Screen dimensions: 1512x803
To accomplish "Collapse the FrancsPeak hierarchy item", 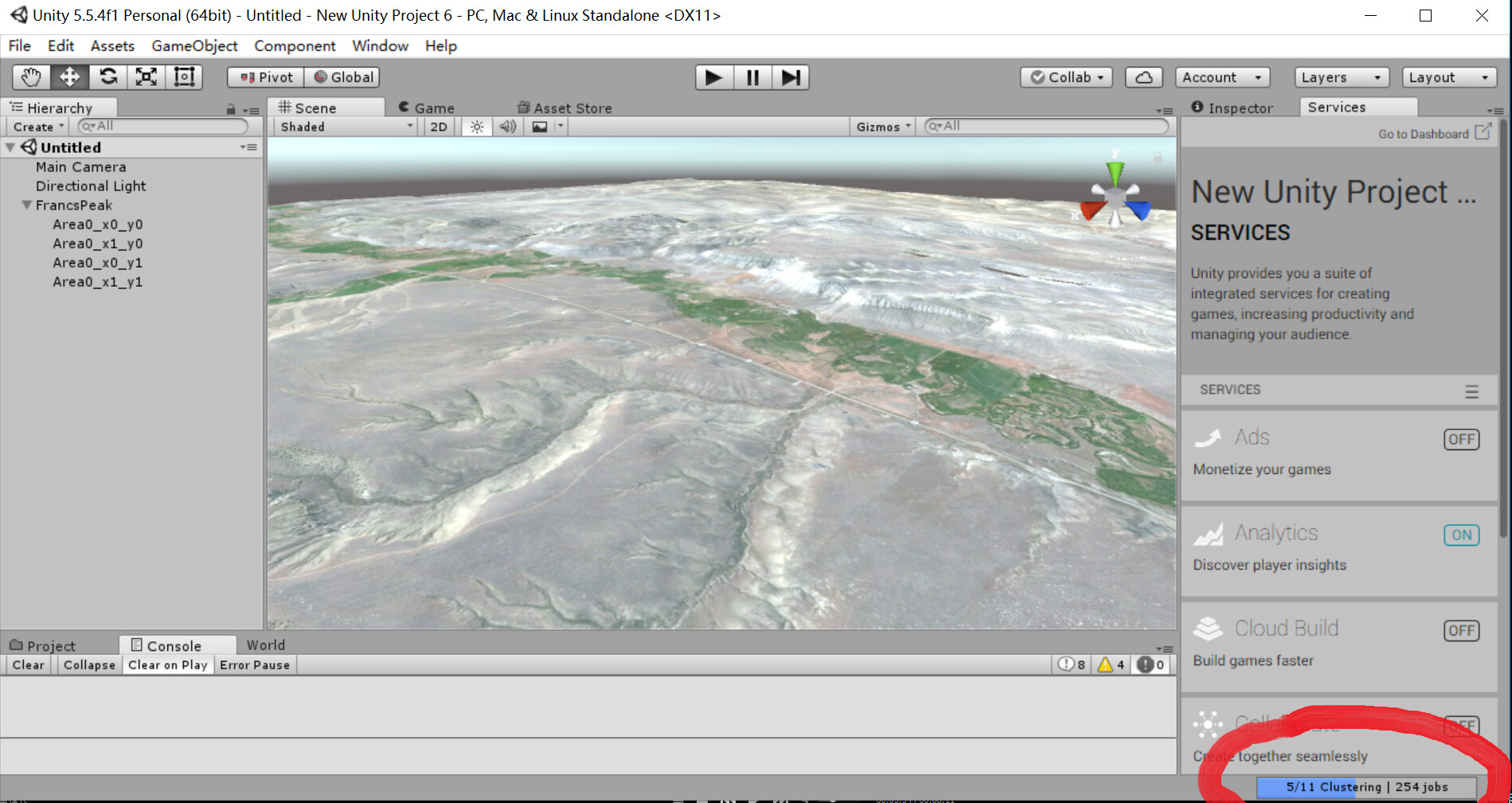I will 25,205.
